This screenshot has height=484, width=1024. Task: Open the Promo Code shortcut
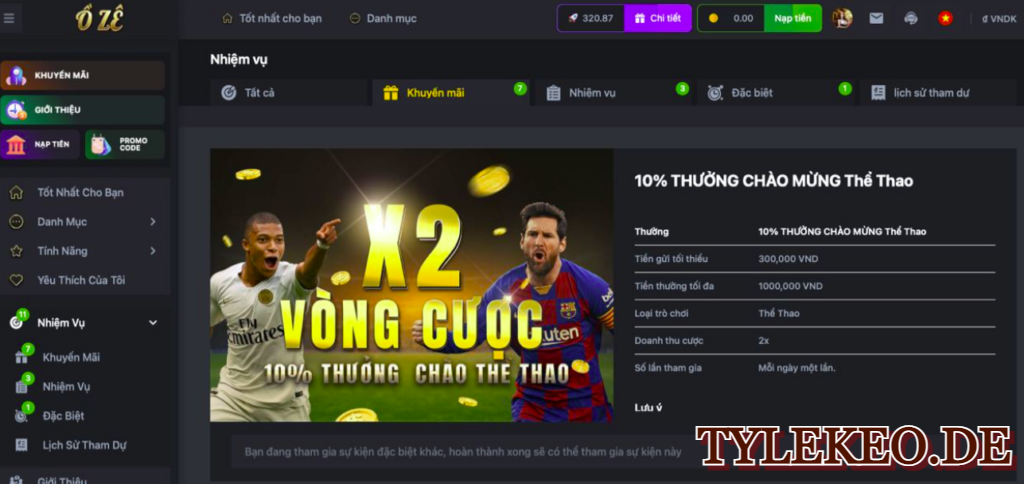click(125, 144)
